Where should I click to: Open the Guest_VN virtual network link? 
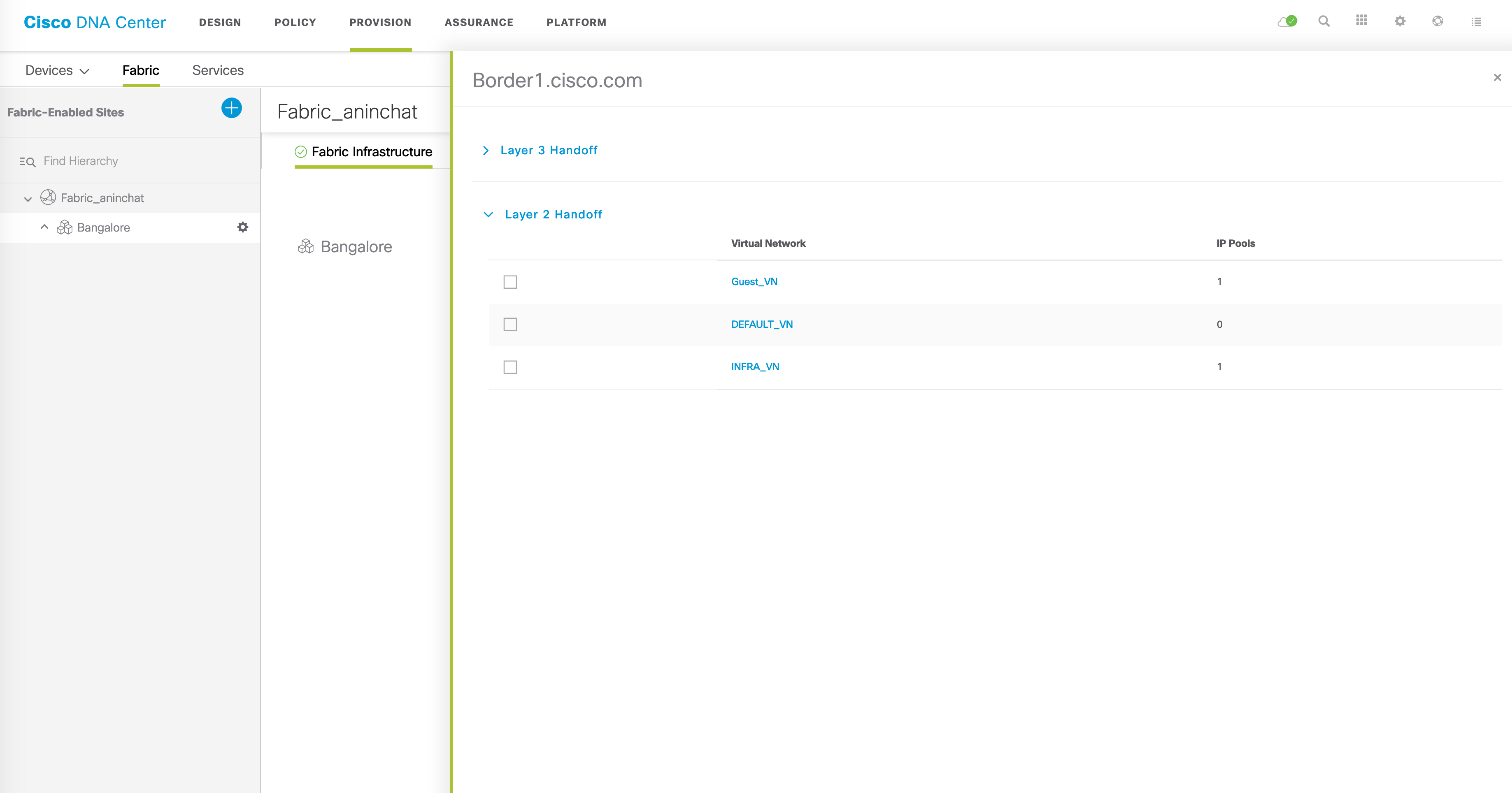pyautogui.click(x=754, y=281)
